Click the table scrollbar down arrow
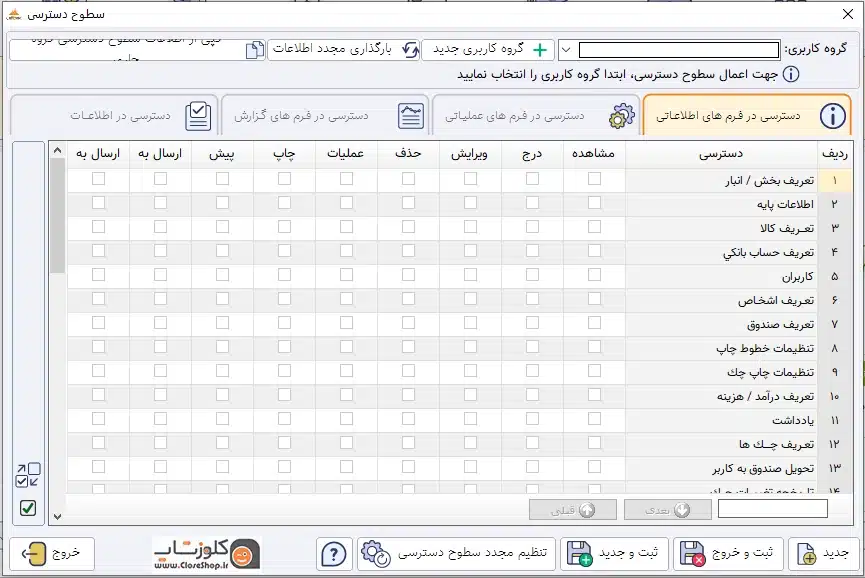The height and width of the screenshot is (578, 865). 57,517
